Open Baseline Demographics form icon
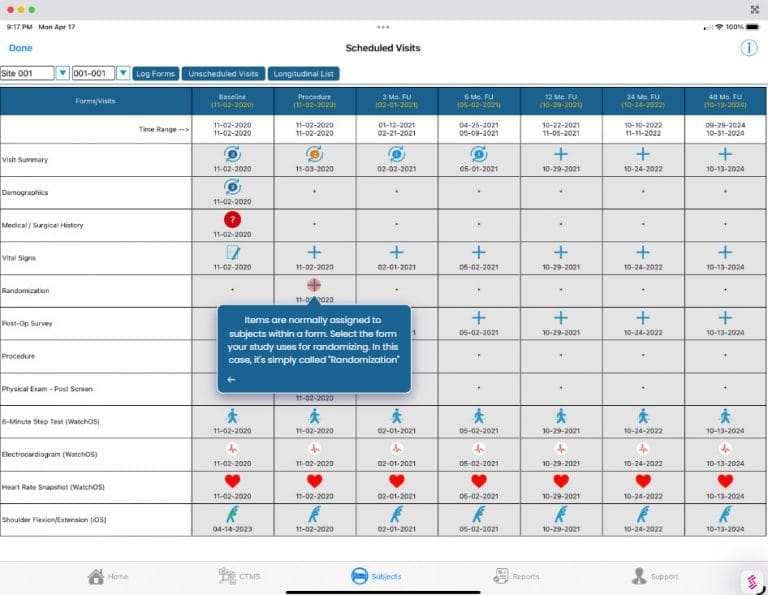The width and height of the screenshot is (768, 595). coord(233,187)
